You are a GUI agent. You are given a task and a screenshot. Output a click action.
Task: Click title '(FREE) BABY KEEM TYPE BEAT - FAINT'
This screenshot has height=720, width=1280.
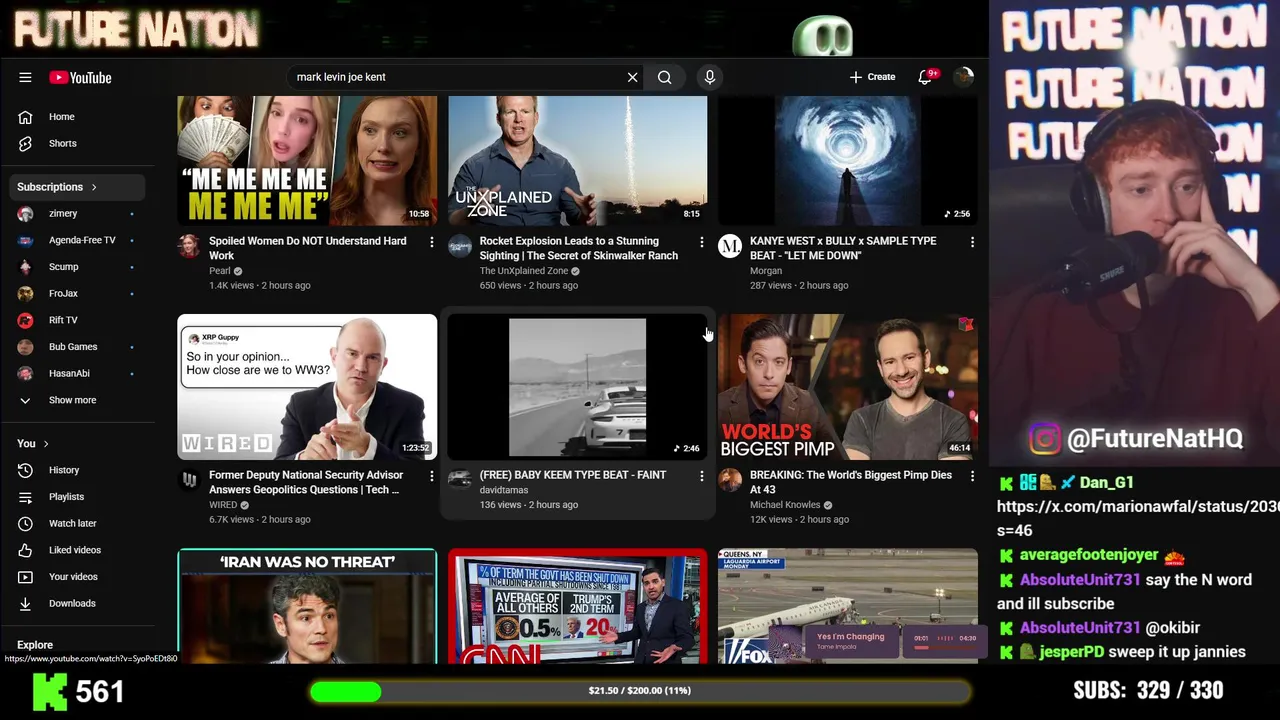pyautogui.click(x=572, y=475)
